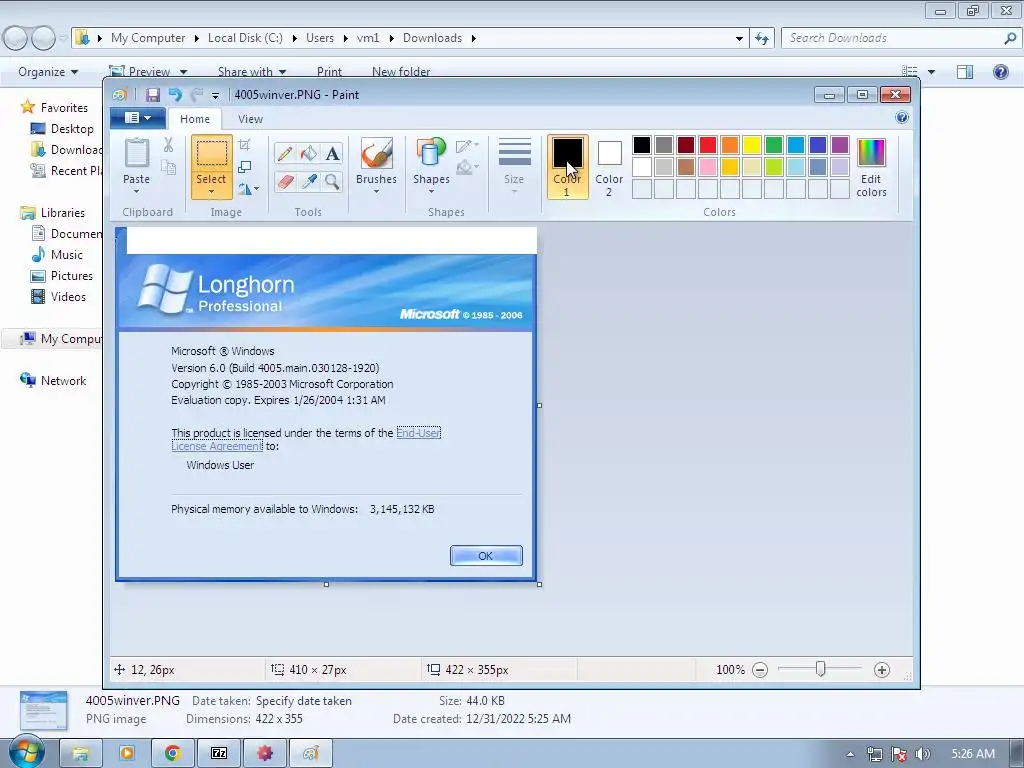The image size is (1024, 768).
Task: Switch to the View ribbon tab
Action: pyautogui.click(x=250, y=119)
